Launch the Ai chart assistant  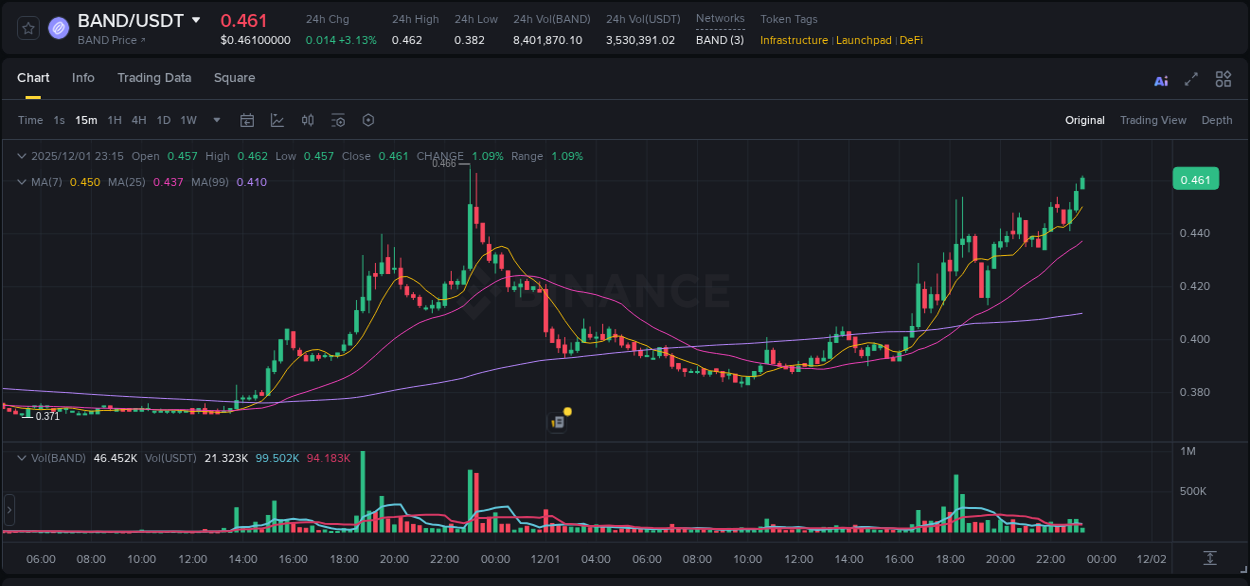click(1161, 79)
